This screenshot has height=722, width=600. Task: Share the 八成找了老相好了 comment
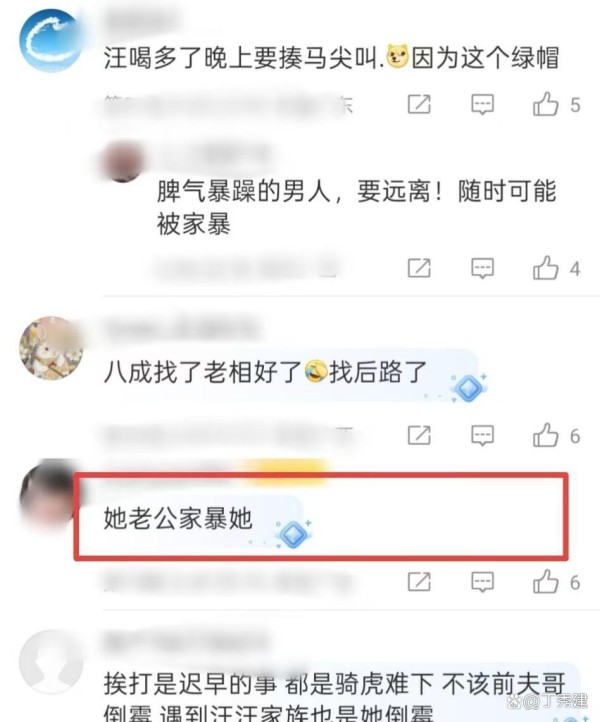(x=419, y=436)
